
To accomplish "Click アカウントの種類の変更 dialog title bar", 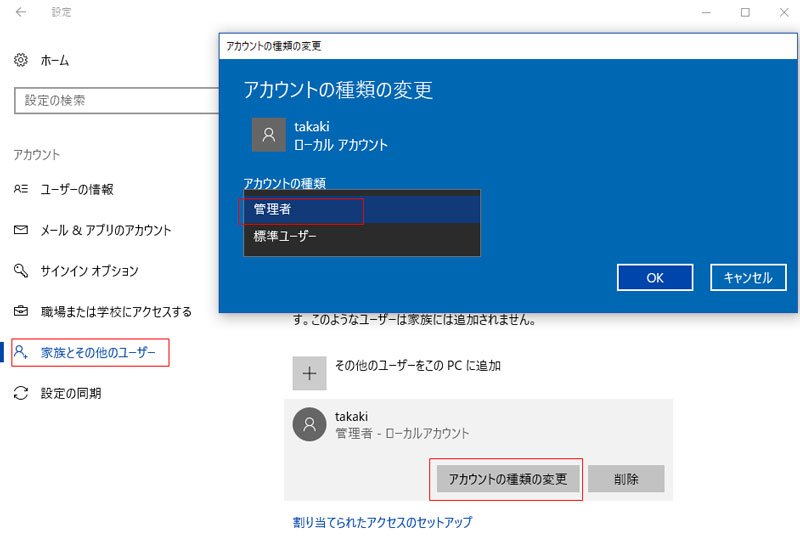I will 508,46.
